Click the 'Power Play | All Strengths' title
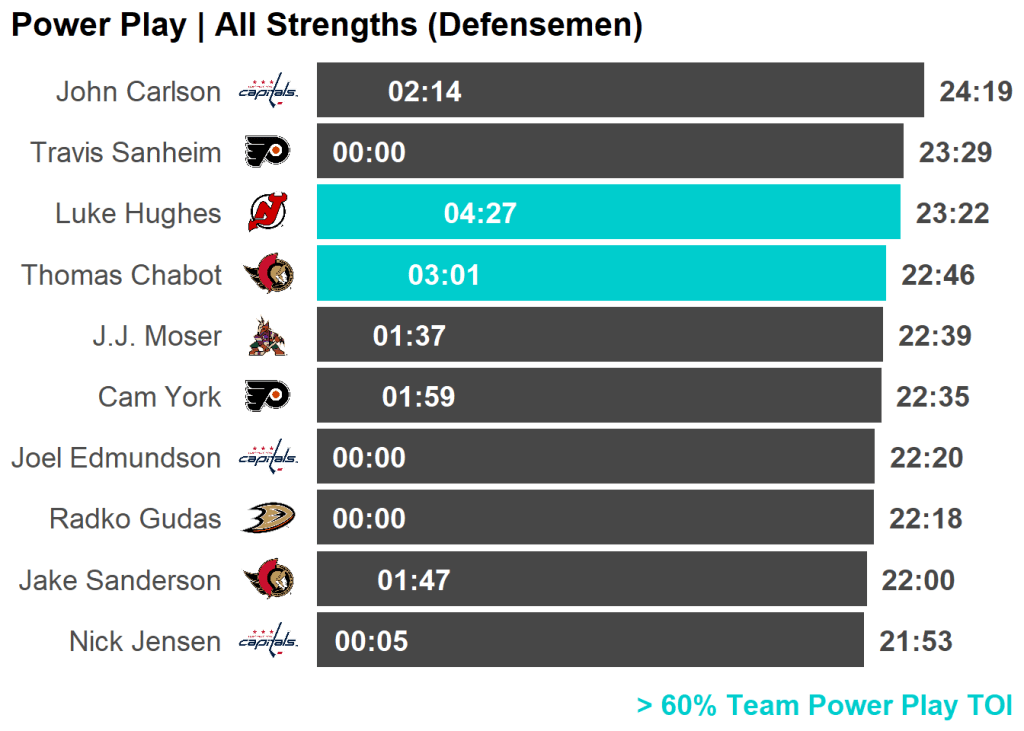This screenshot has width=1024, height=731. pos(326,26)
